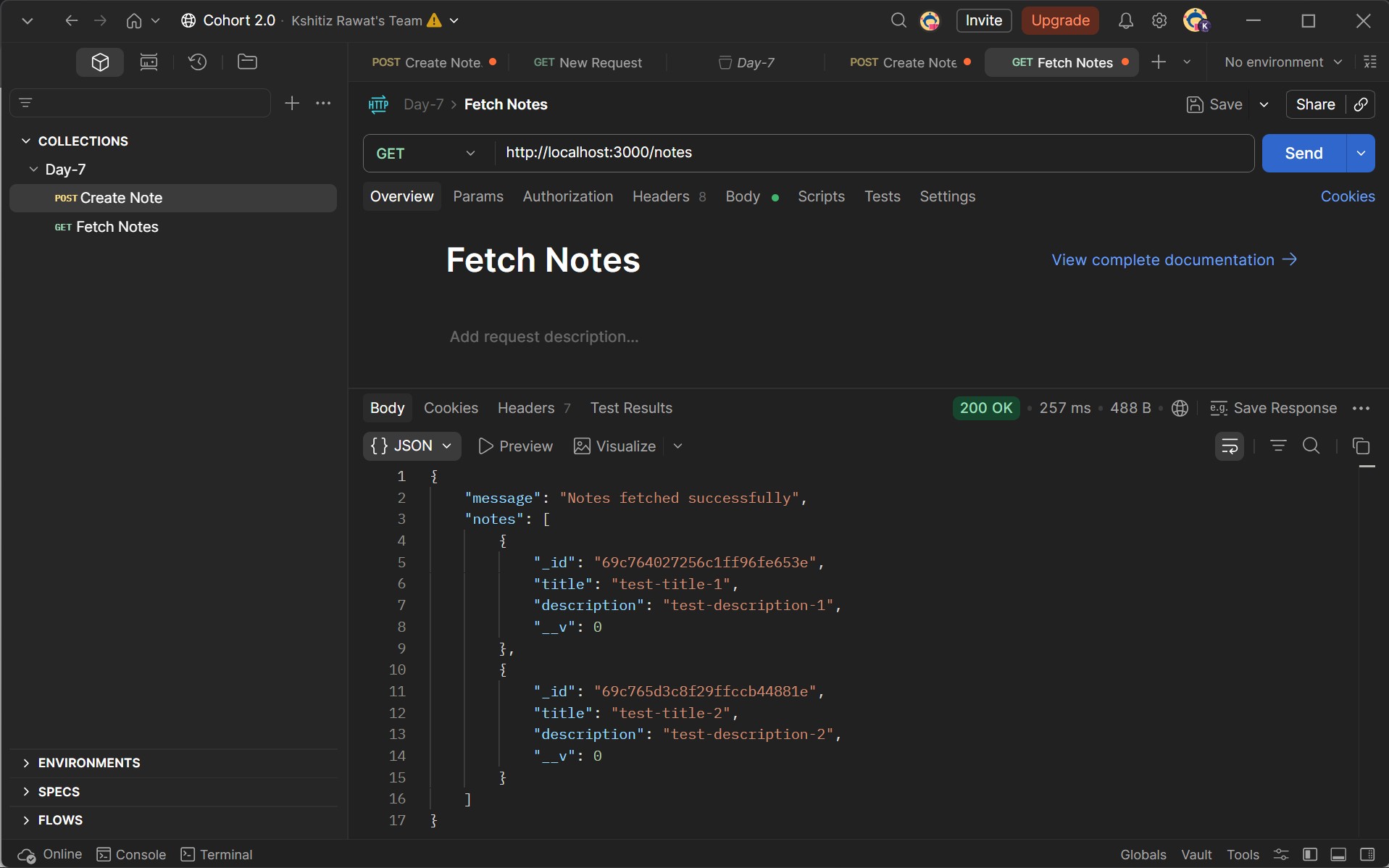The image size is (1389, 868).
Task: Toggle the right sidebar panel
Action: pyautogui.click(x=1367, y=855)
